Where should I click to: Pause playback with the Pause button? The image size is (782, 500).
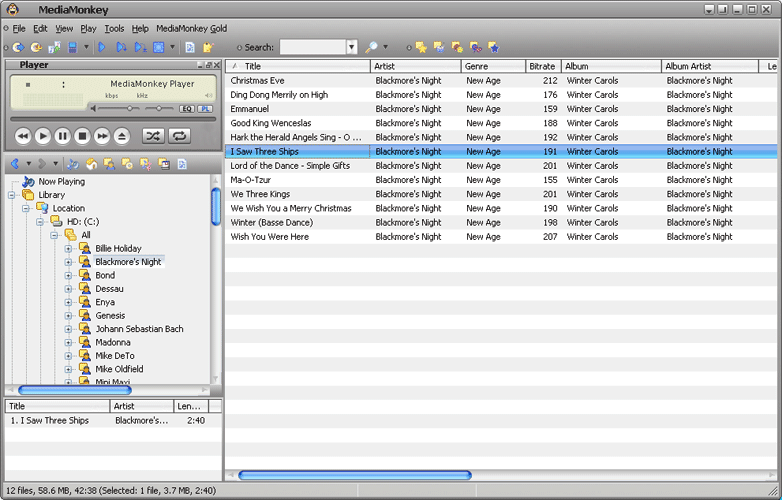click(62, 136)
